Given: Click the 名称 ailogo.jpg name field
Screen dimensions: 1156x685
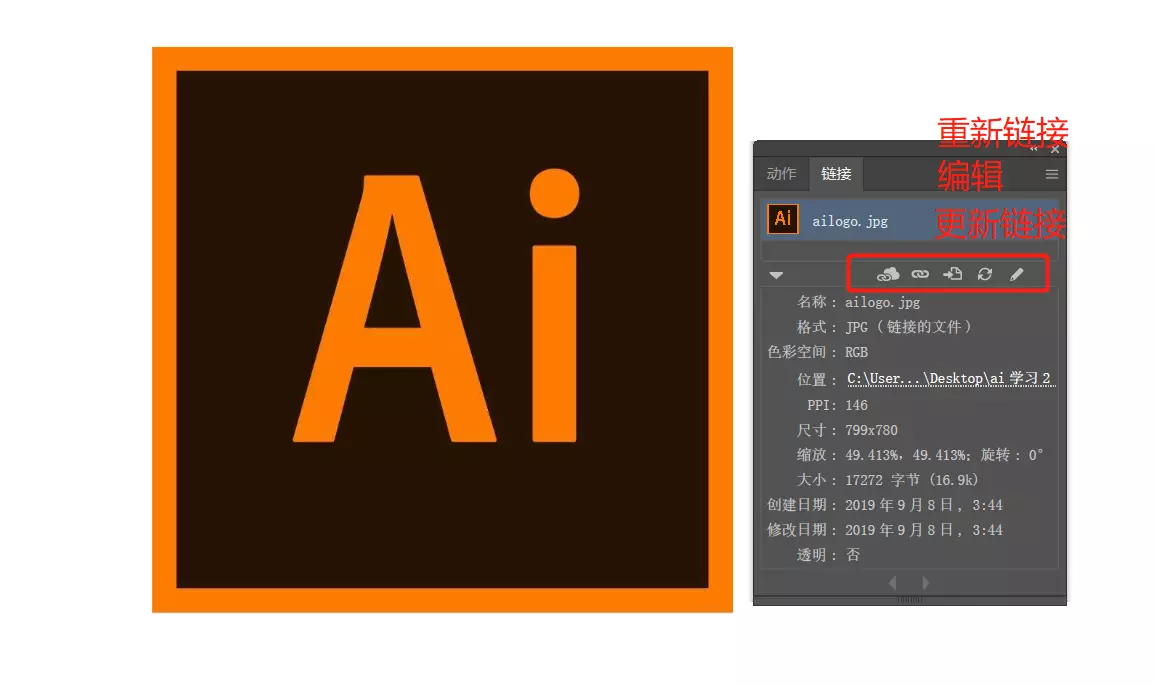Looking at the screenshot, I should point(882,301).
